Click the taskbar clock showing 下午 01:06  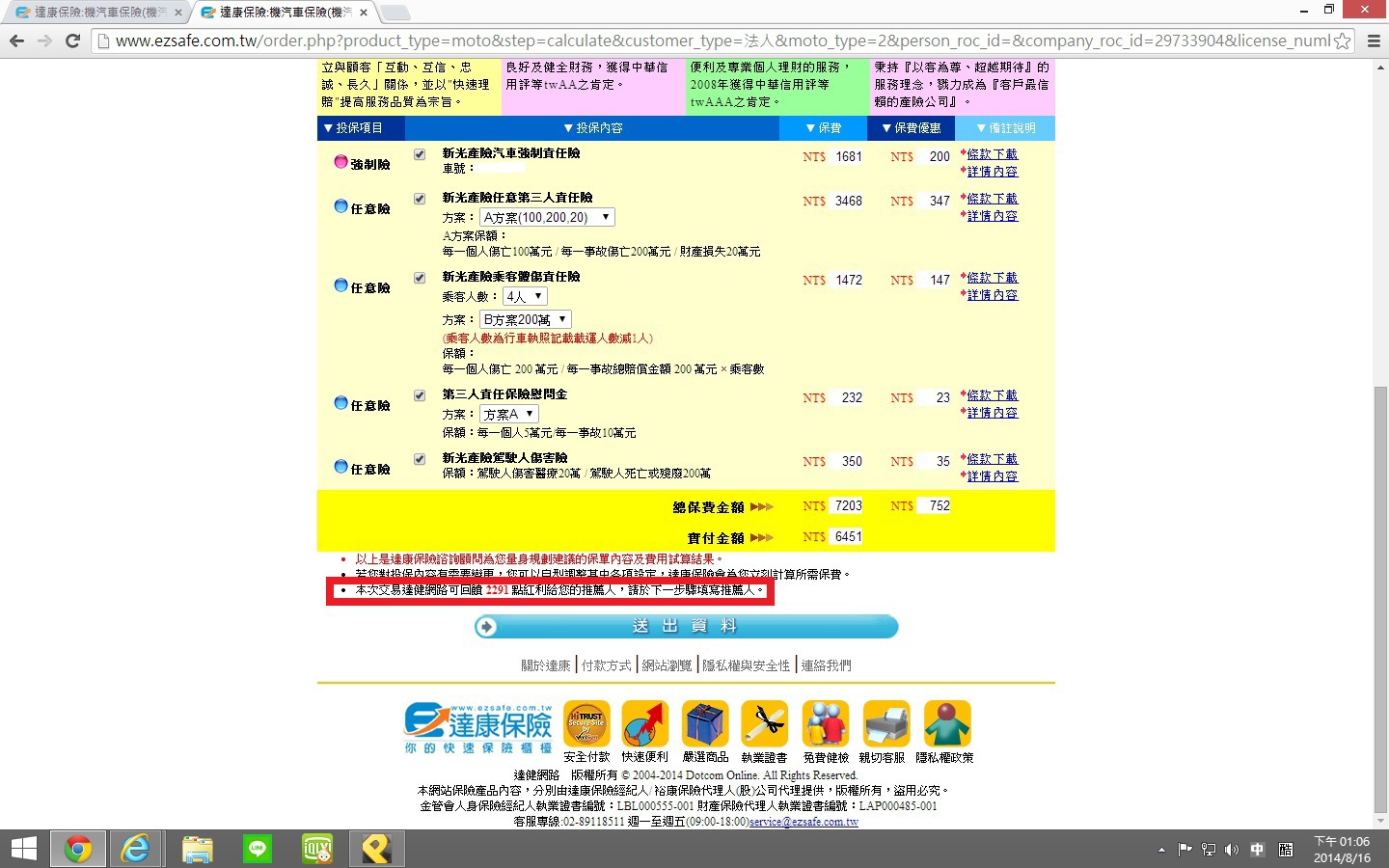[x=1342, y=850]
